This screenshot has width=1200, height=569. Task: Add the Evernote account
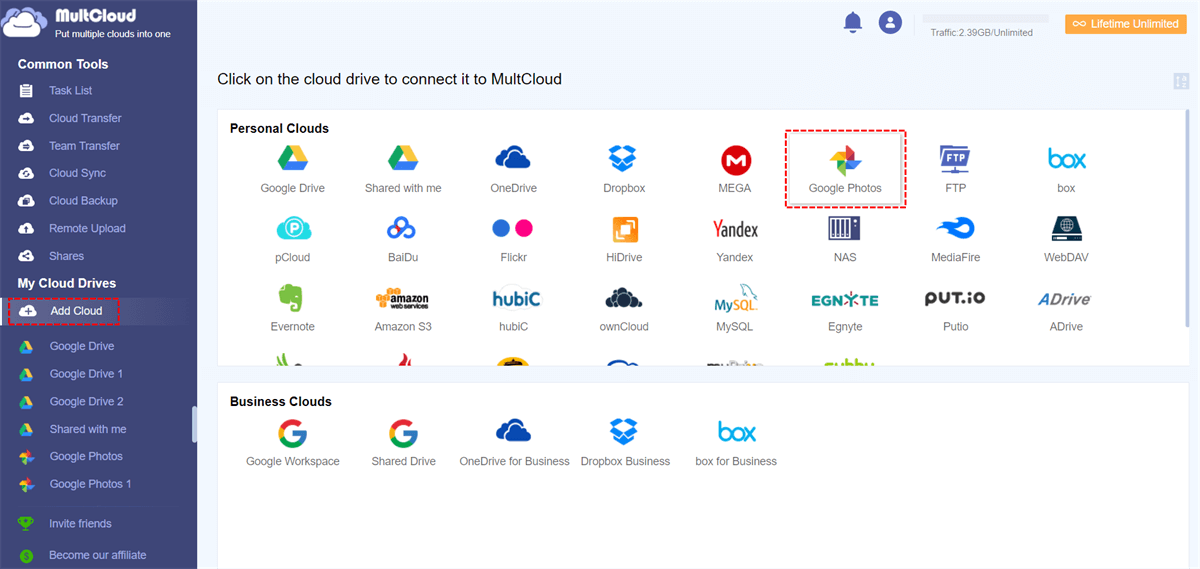(x=292, y=308)
